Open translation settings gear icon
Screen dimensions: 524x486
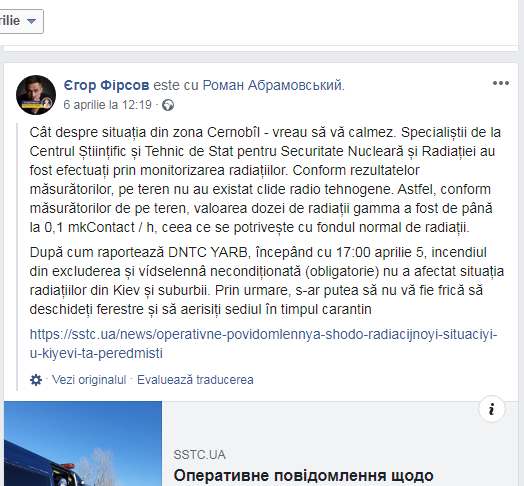(x=36, y=380)
